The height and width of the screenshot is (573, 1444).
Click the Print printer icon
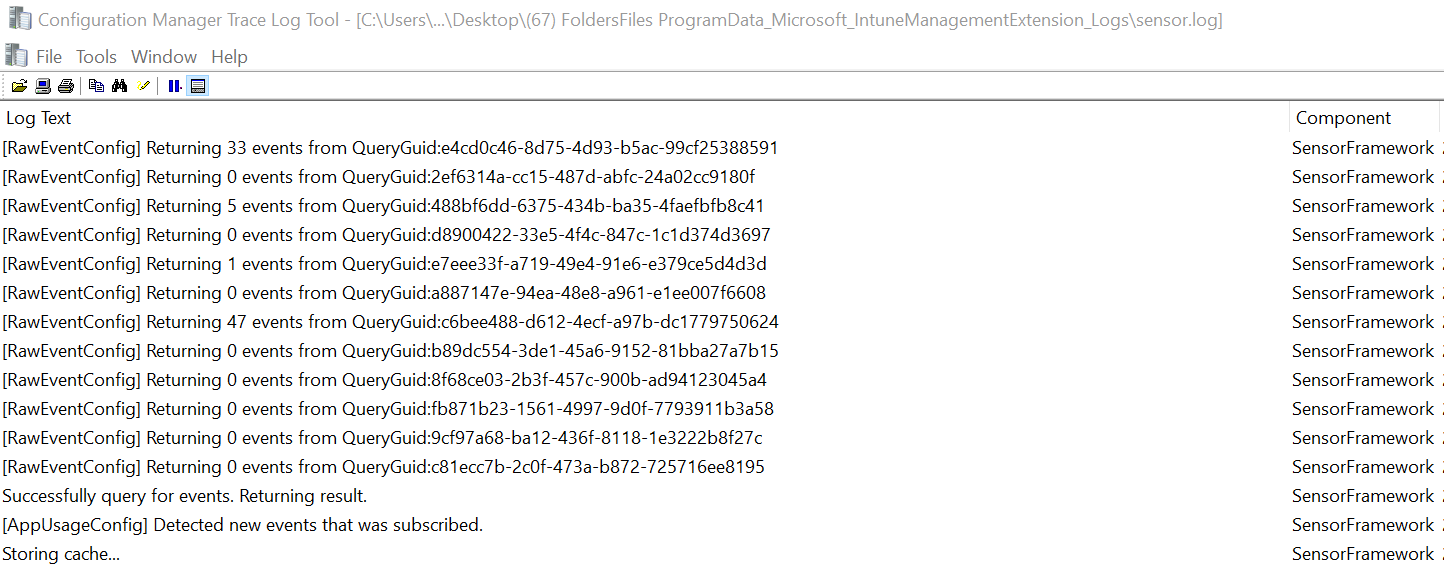click(x=66, y=86)
